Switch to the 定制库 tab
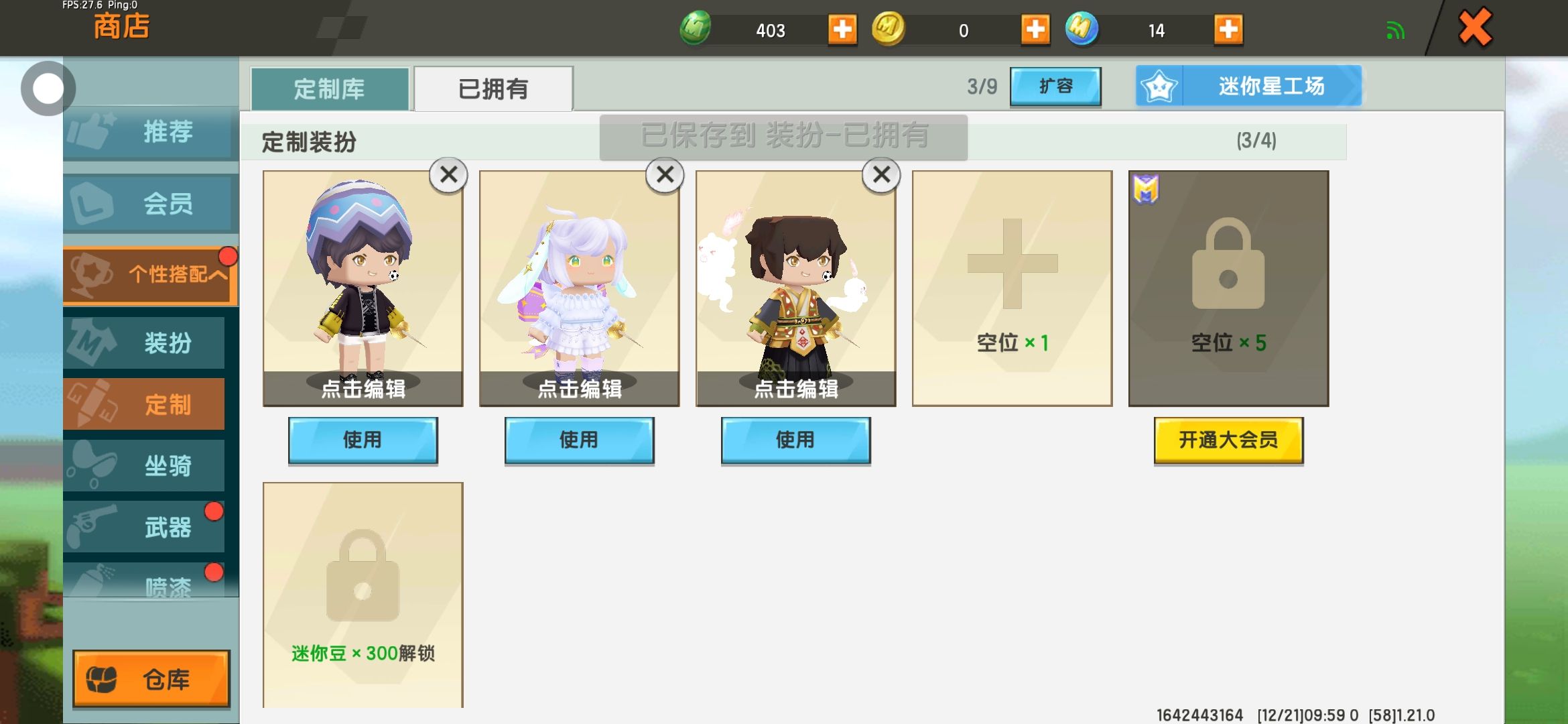 point(330,88)
